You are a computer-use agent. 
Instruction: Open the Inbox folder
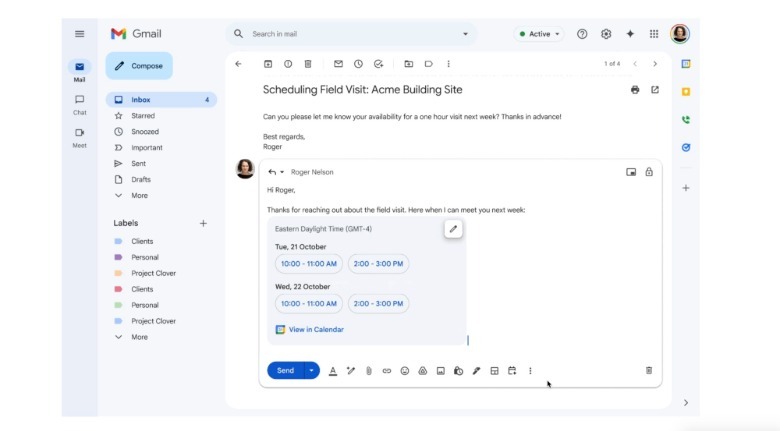tap(161, 100)
